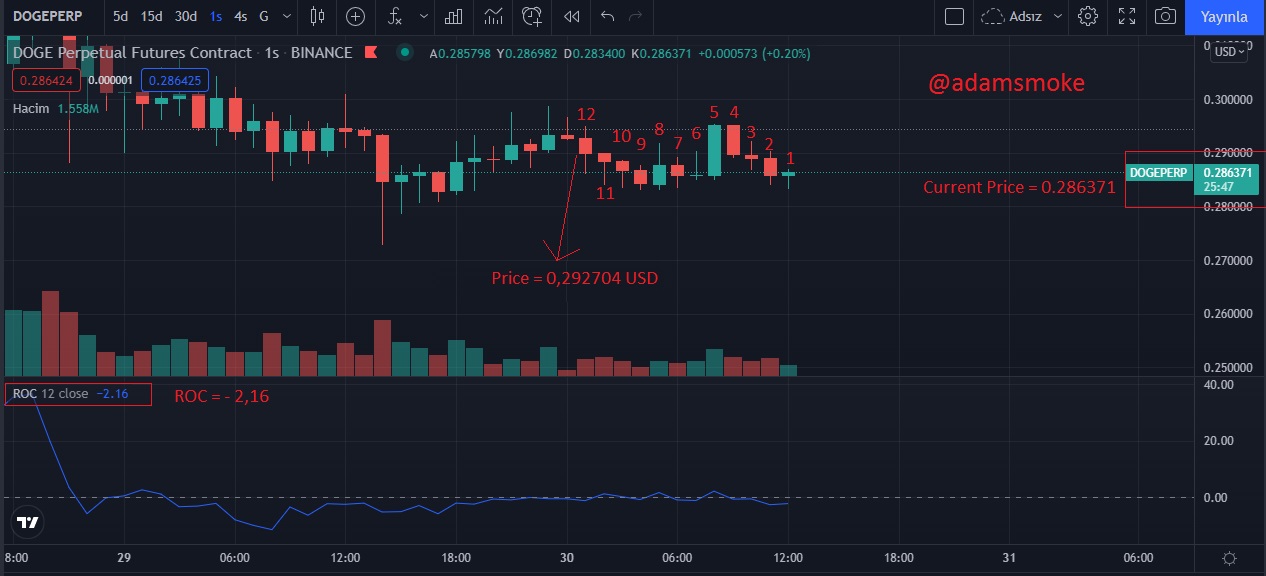Click the Hacim volume indicator label
1266x576 pixels.
click(31, 108)
